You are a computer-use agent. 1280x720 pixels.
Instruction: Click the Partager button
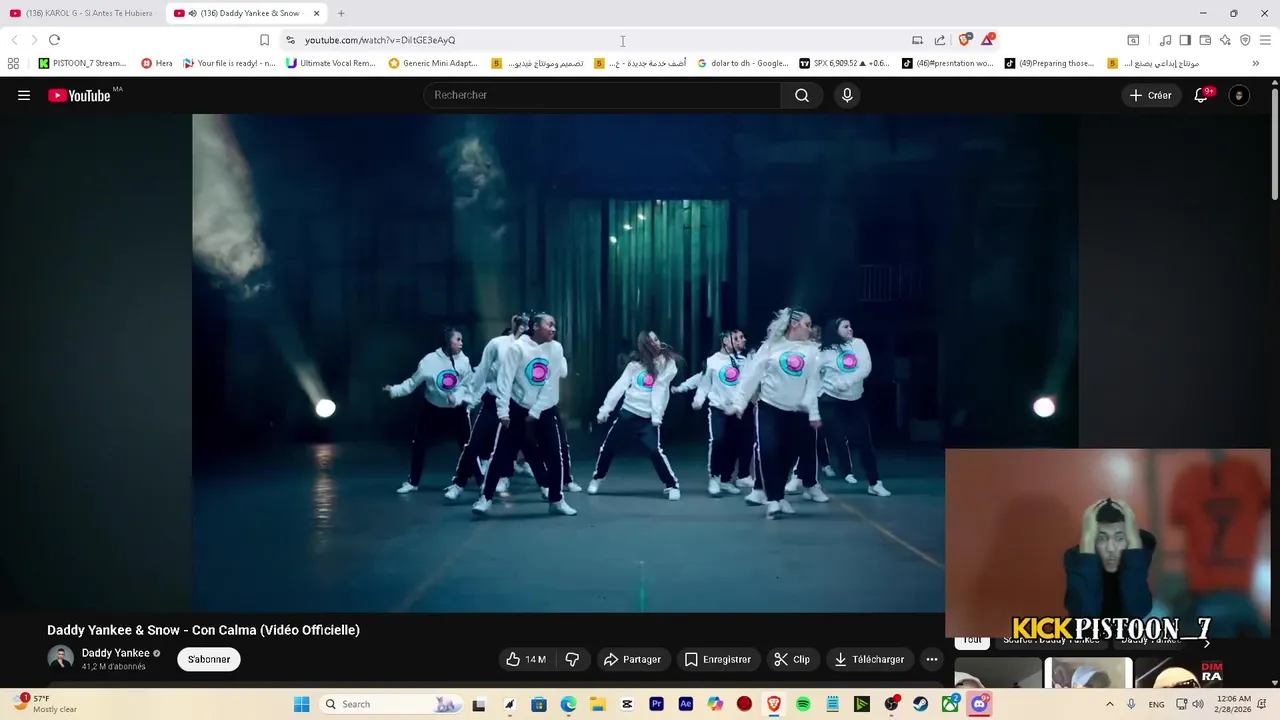tap(632, 659)
